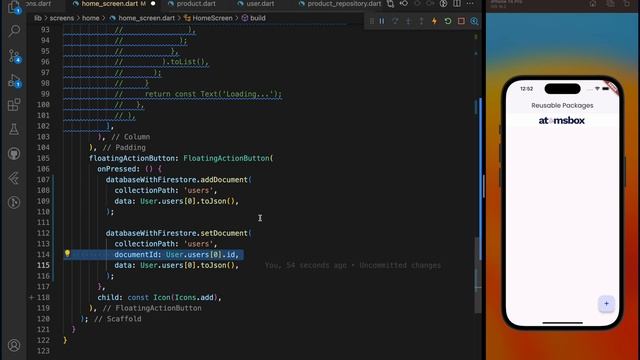Viewport: 640px width, 360px height.
Task: Grab the debug toolbar drag handle
Action: click(x=371, y=21)
